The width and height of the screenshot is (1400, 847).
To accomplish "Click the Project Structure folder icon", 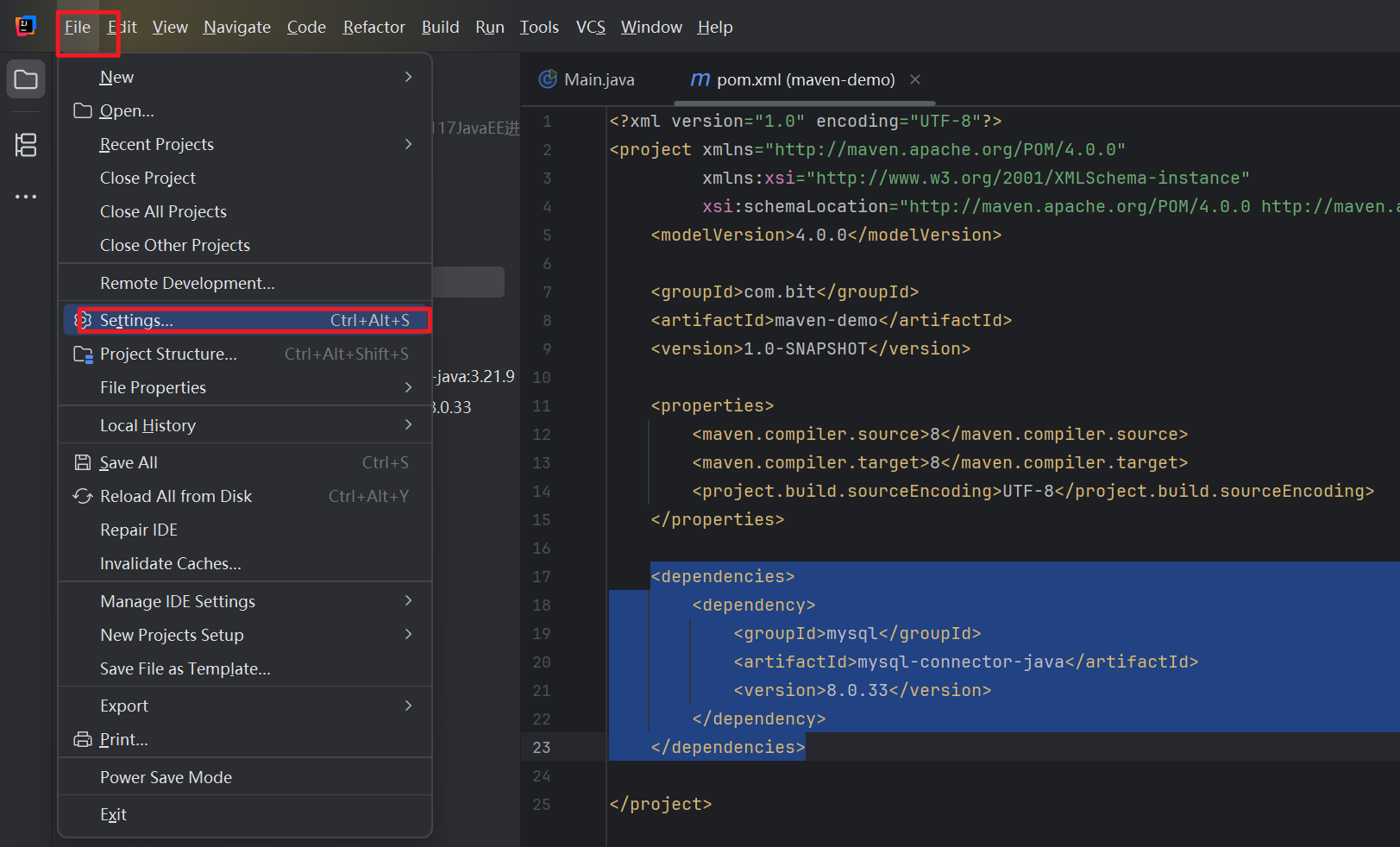I will [x=83, y=354].
